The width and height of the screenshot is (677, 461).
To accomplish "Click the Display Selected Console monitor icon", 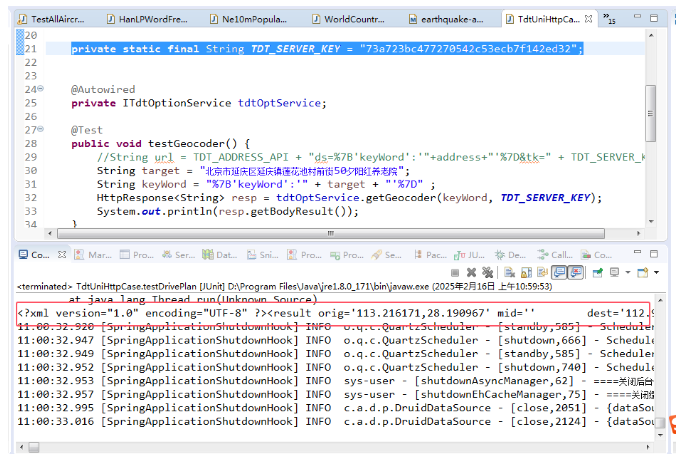I will 614,272.
